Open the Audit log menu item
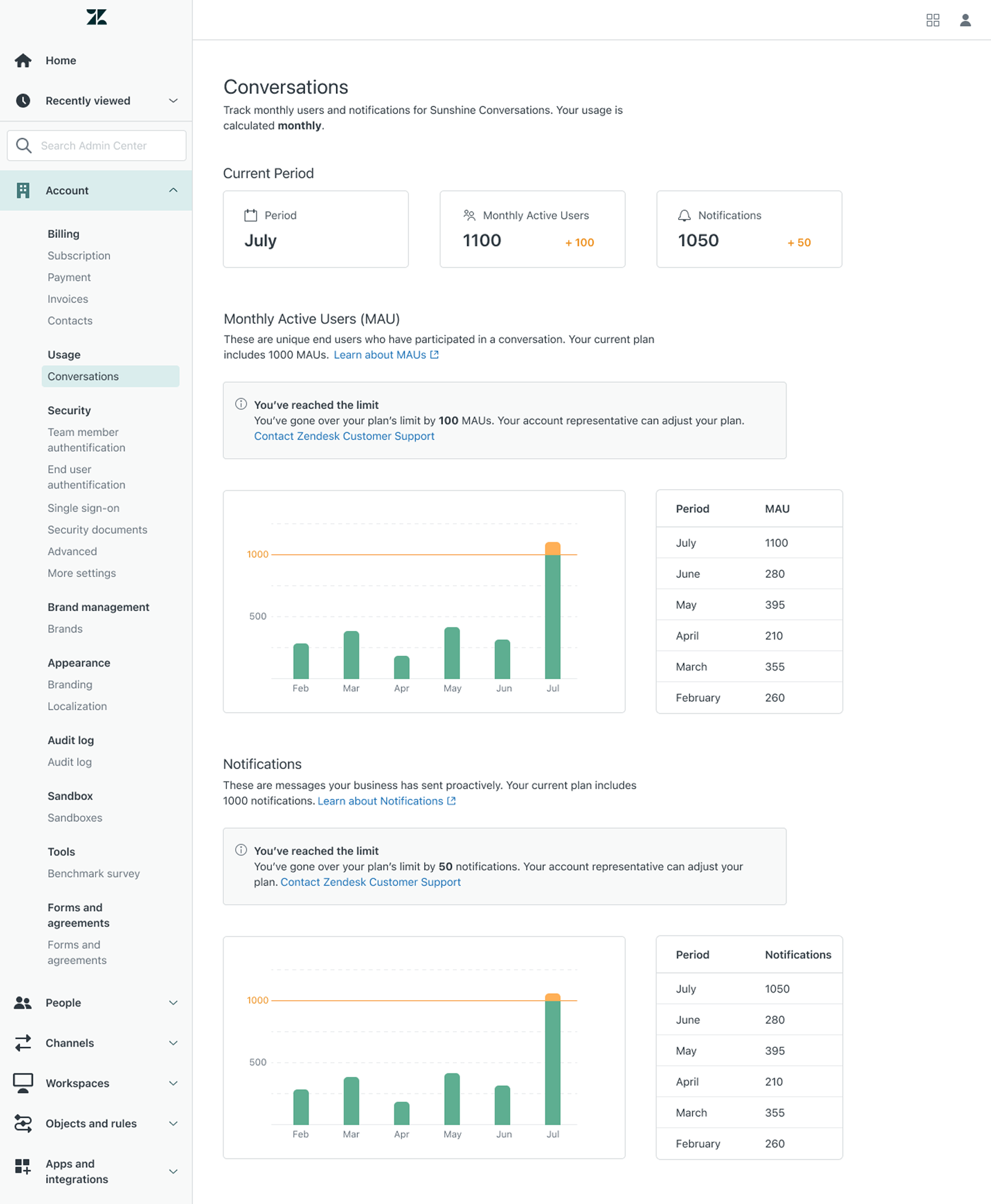The height and width of the screenshot is (1204, 991). [x=70, y=762]
